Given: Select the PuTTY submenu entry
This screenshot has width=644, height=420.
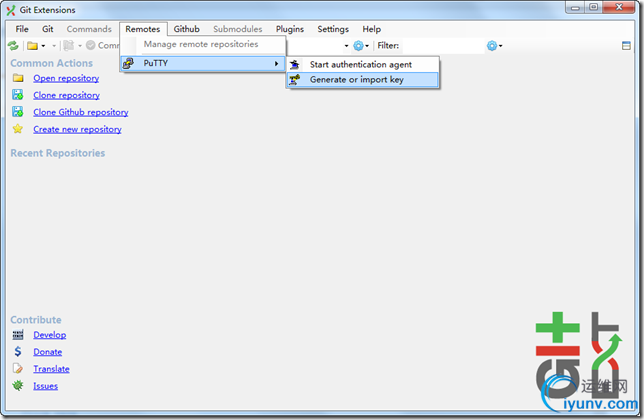Looking at the screenshot, I should click(x=203, y=63).
